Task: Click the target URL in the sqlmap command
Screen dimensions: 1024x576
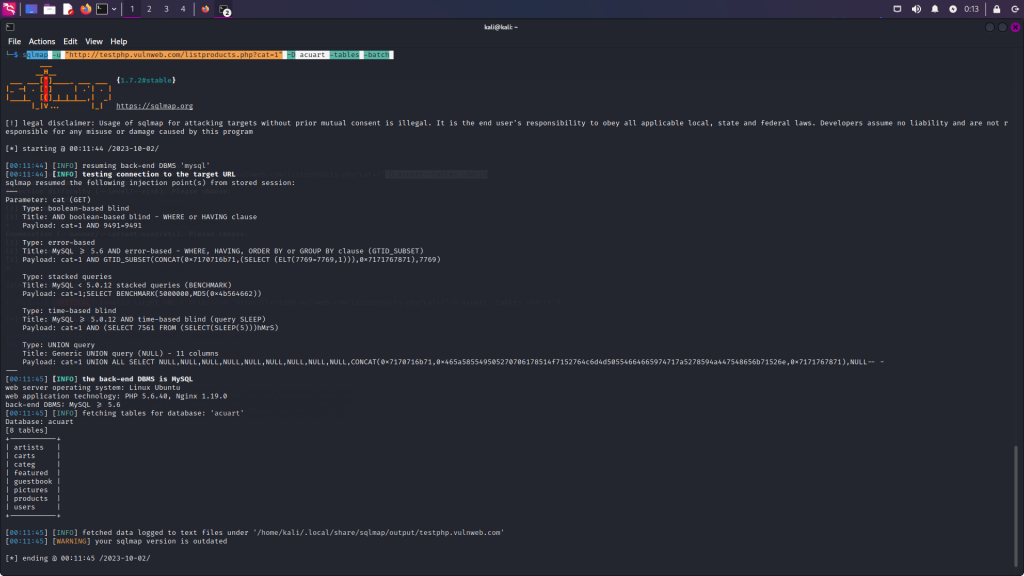Action: [173, 55]
